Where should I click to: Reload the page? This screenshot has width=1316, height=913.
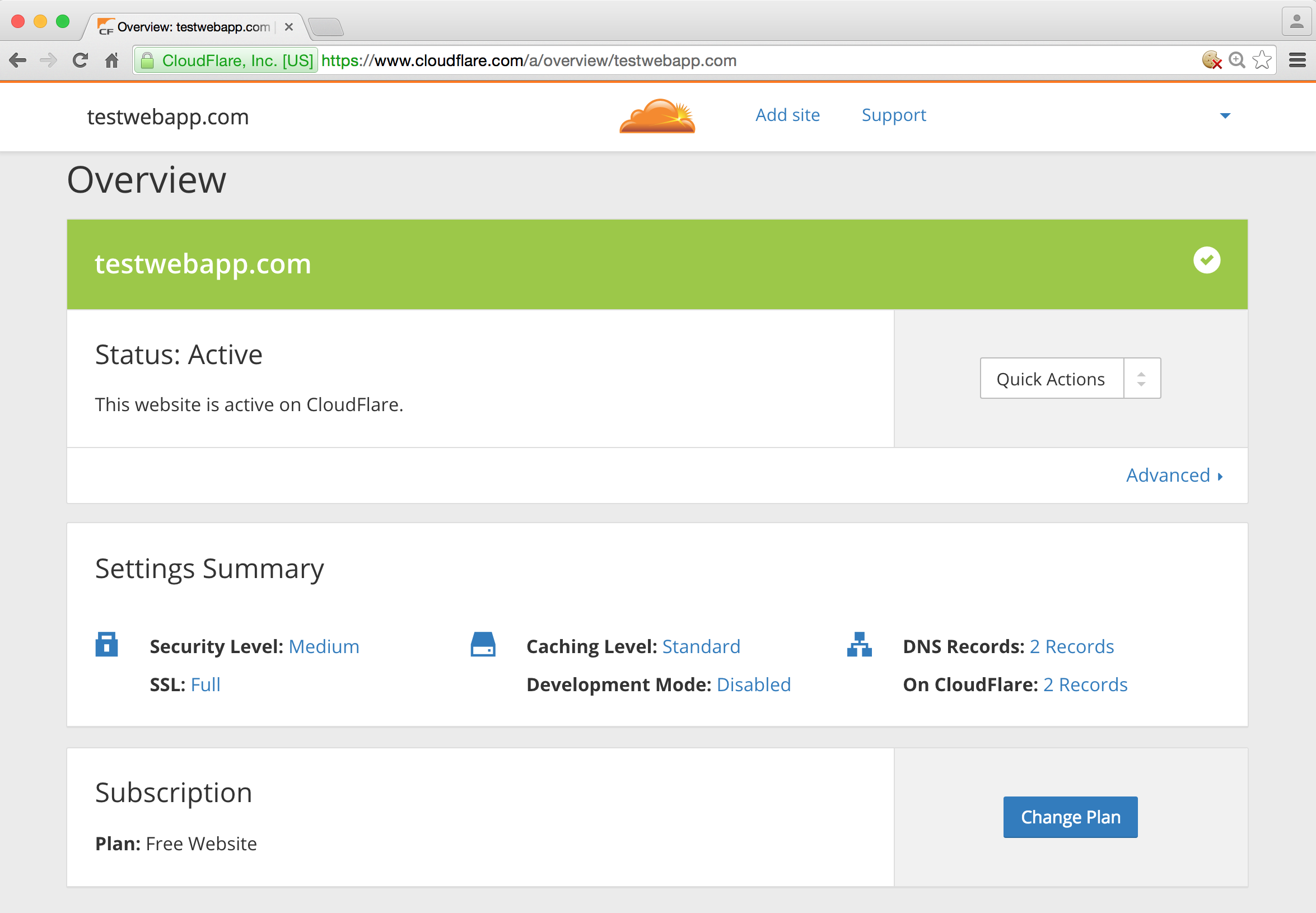(80, 60)
